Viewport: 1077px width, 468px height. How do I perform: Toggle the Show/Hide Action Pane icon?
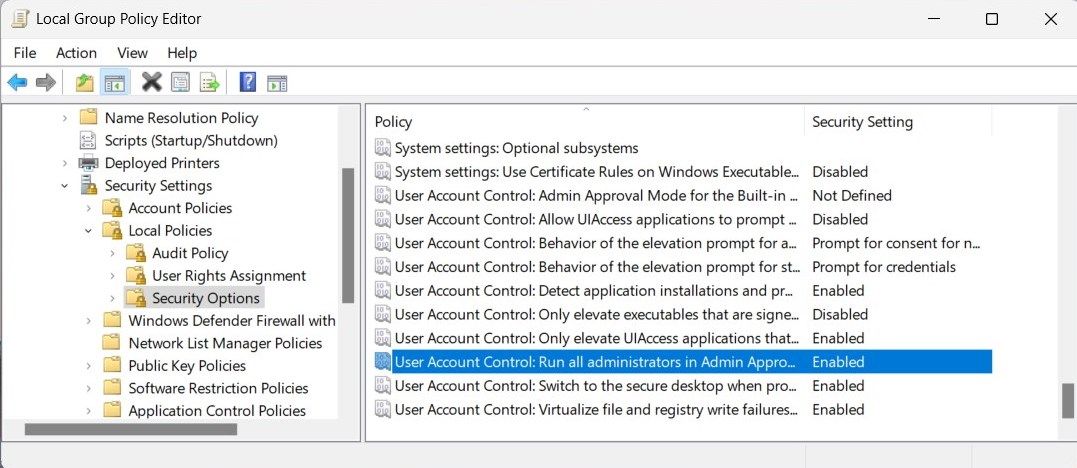[277, 82]
